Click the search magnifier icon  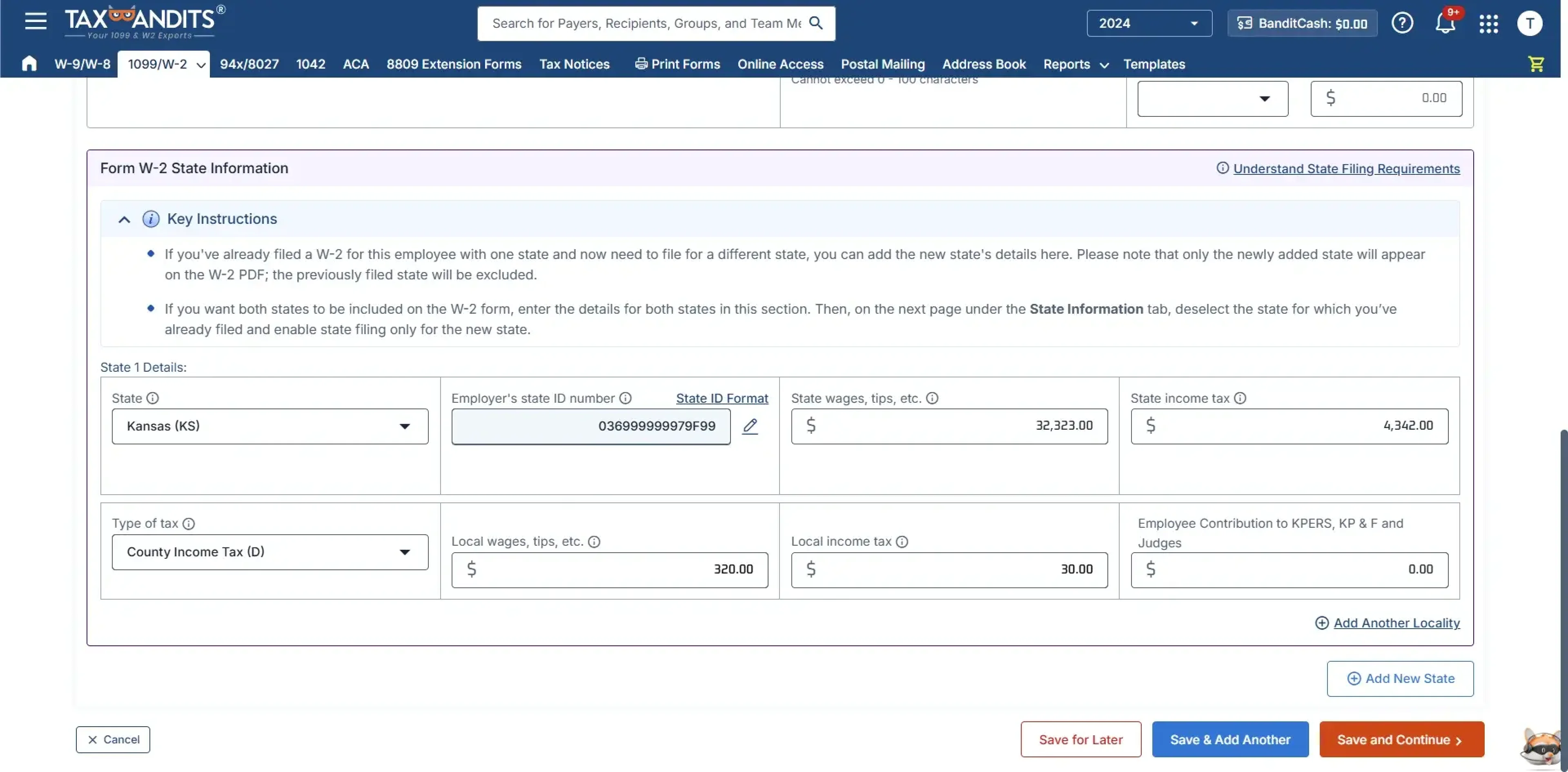point(816,23)
